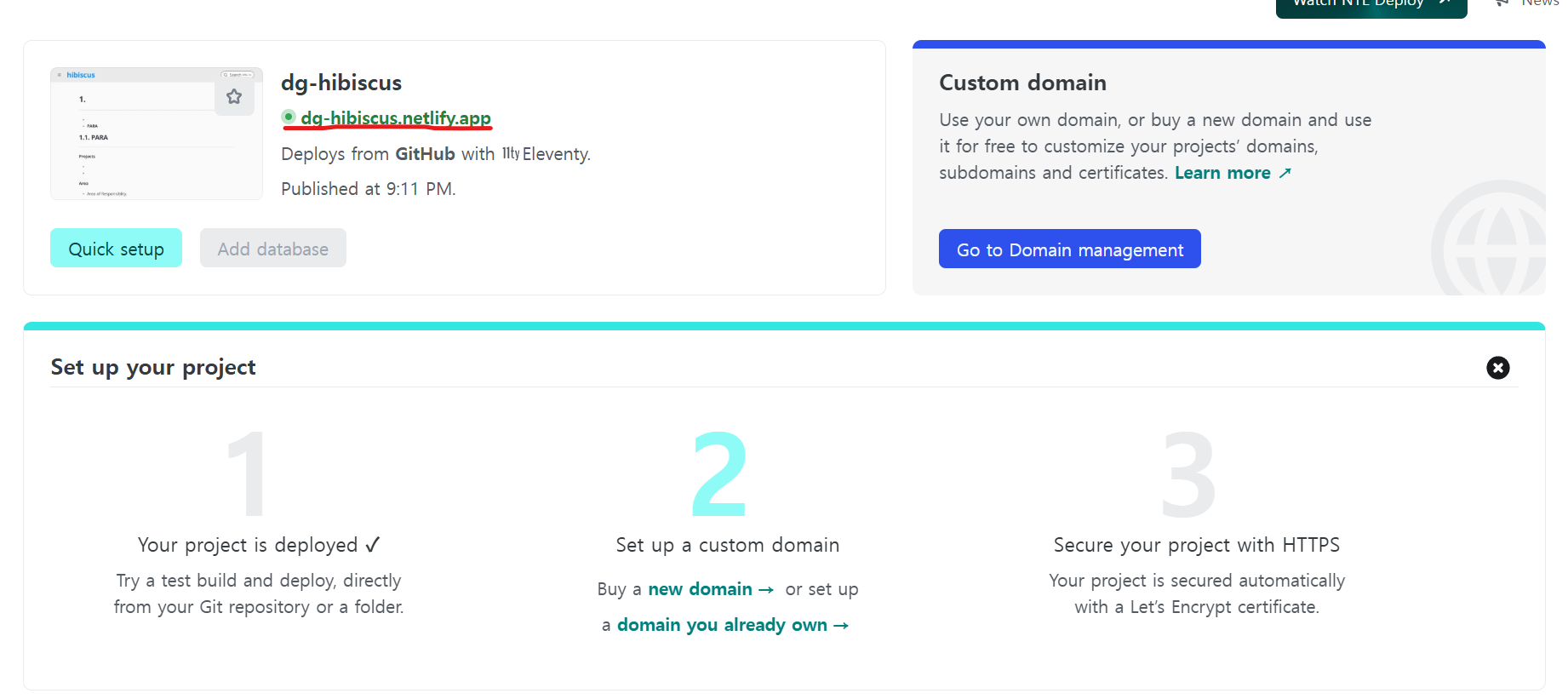Image resolution: width=1568 pixels, height=699 pixels.
Task: Click the Add database button
Action: pyautogui.click(x=273, y=249)
